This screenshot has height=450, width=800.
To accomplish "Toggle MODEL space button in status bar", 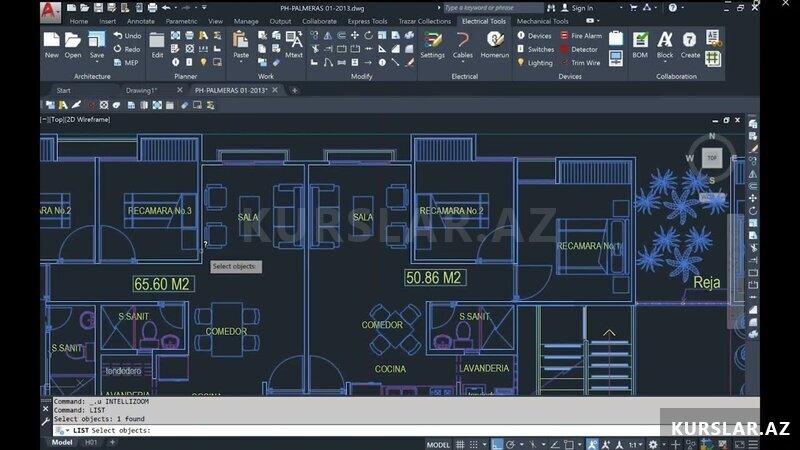I will [438, 444].
